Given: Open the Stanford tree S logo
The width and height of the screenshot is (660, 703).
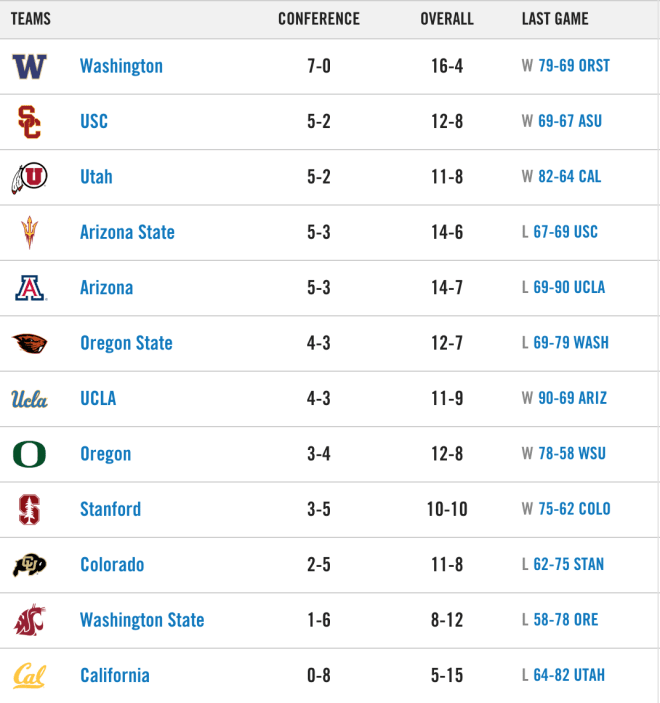Looking at the screenshot, I should [30, 510].
